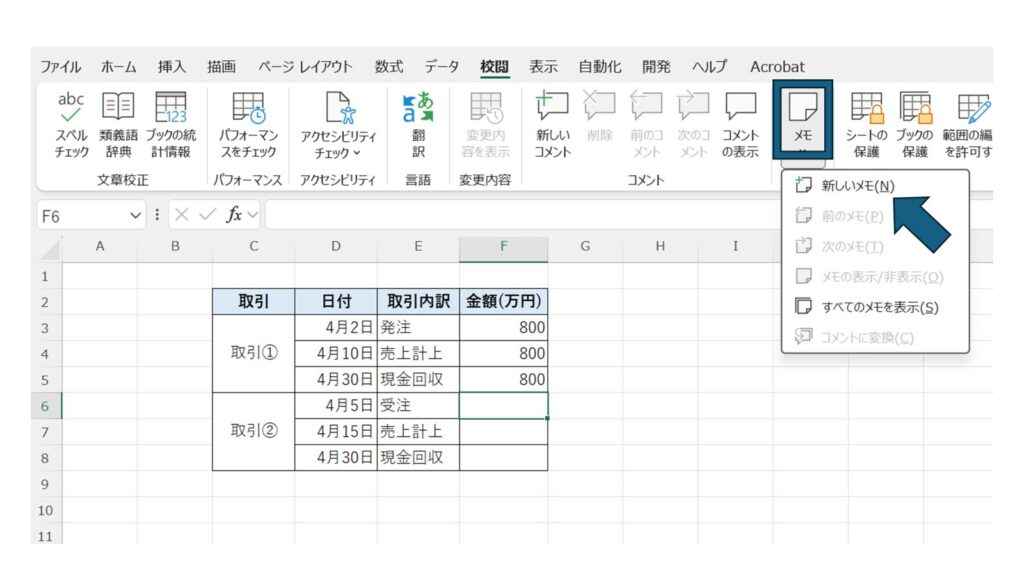This screenshot has width=1024, height=576.
Task: Click ブックの保護 protect workbook icon
Action: (914, 124)
